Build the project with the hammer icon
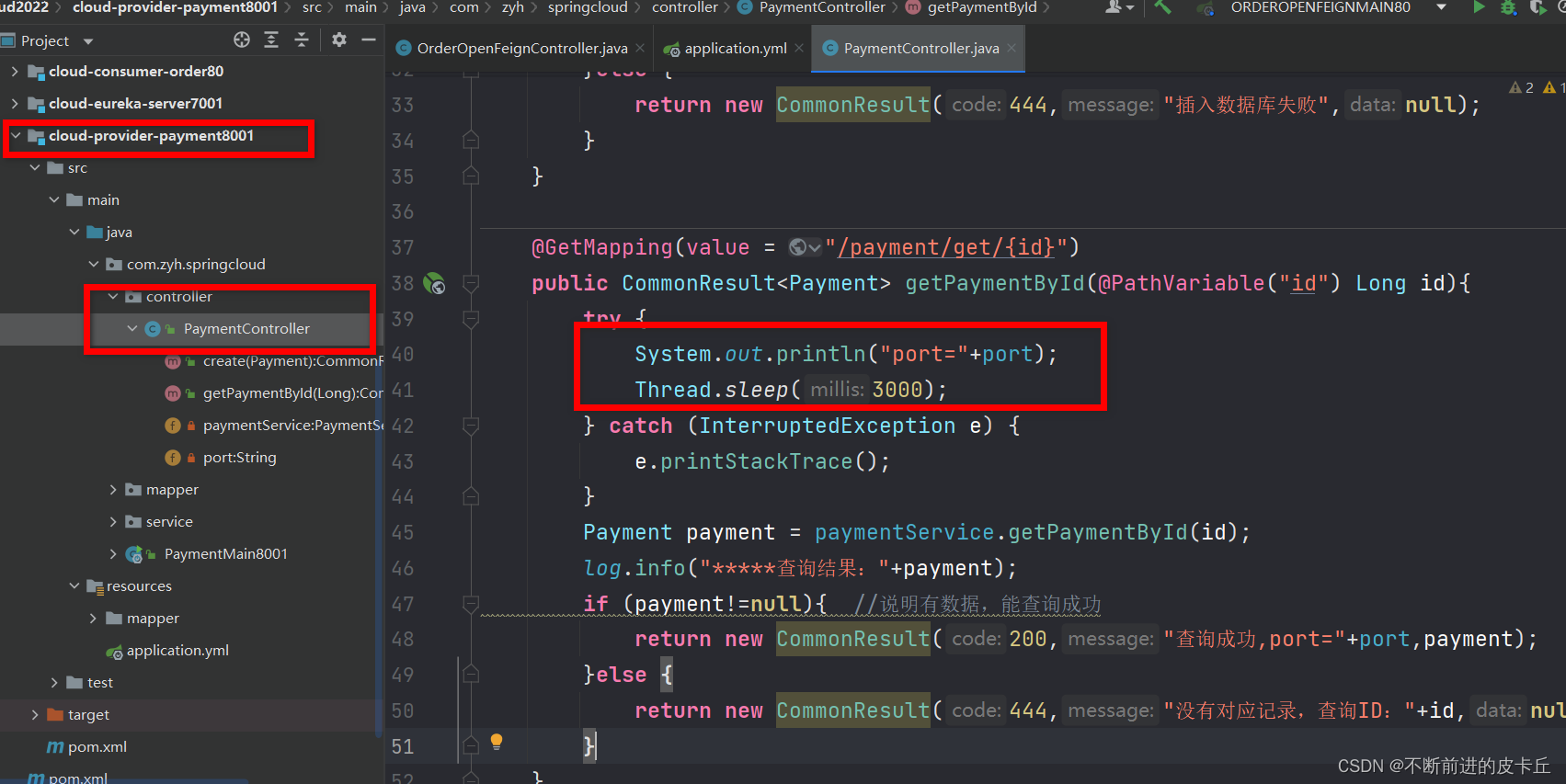 click(1163, 7)
